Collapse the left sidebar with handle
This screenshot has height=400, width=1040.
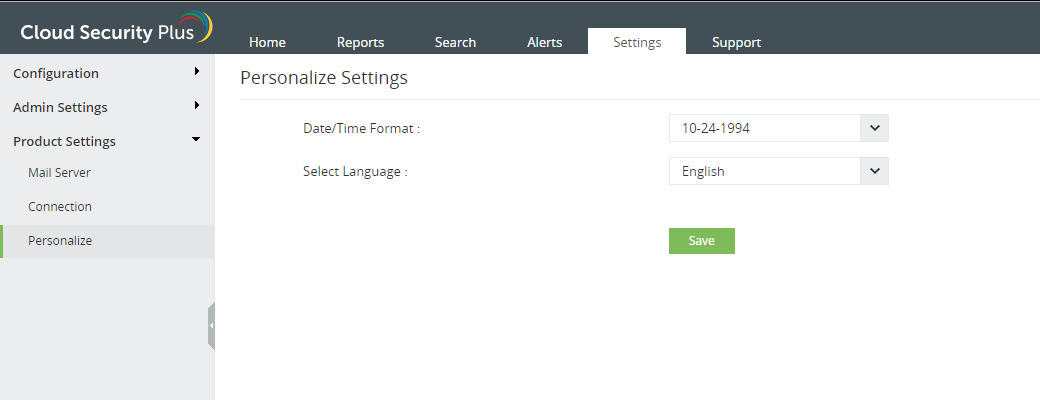click(211, 326)
